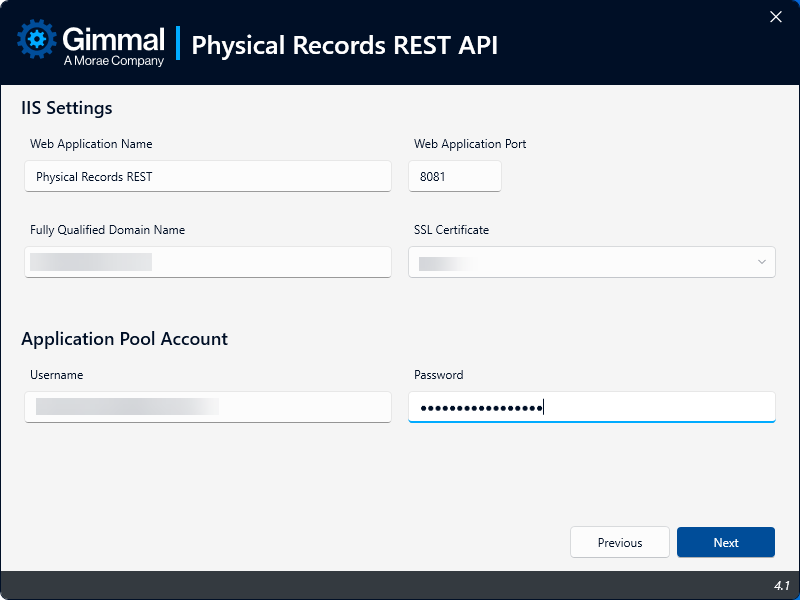Focus the Web Application Port field
800x600 pixels.
pos(455,176)
